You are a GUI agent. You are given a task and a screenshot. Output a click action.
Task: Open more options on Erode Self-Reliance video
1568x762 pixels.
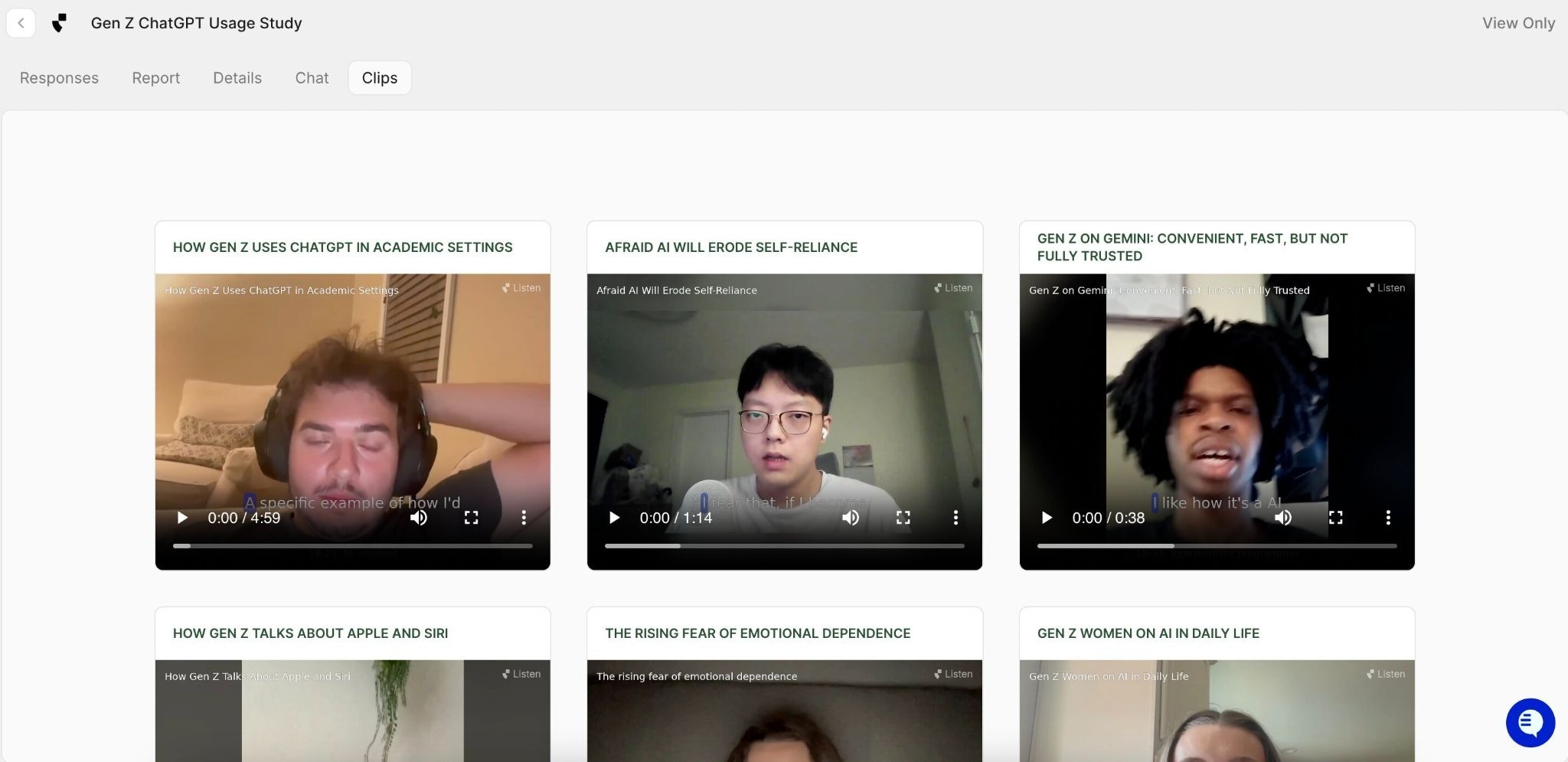(955, 518)
